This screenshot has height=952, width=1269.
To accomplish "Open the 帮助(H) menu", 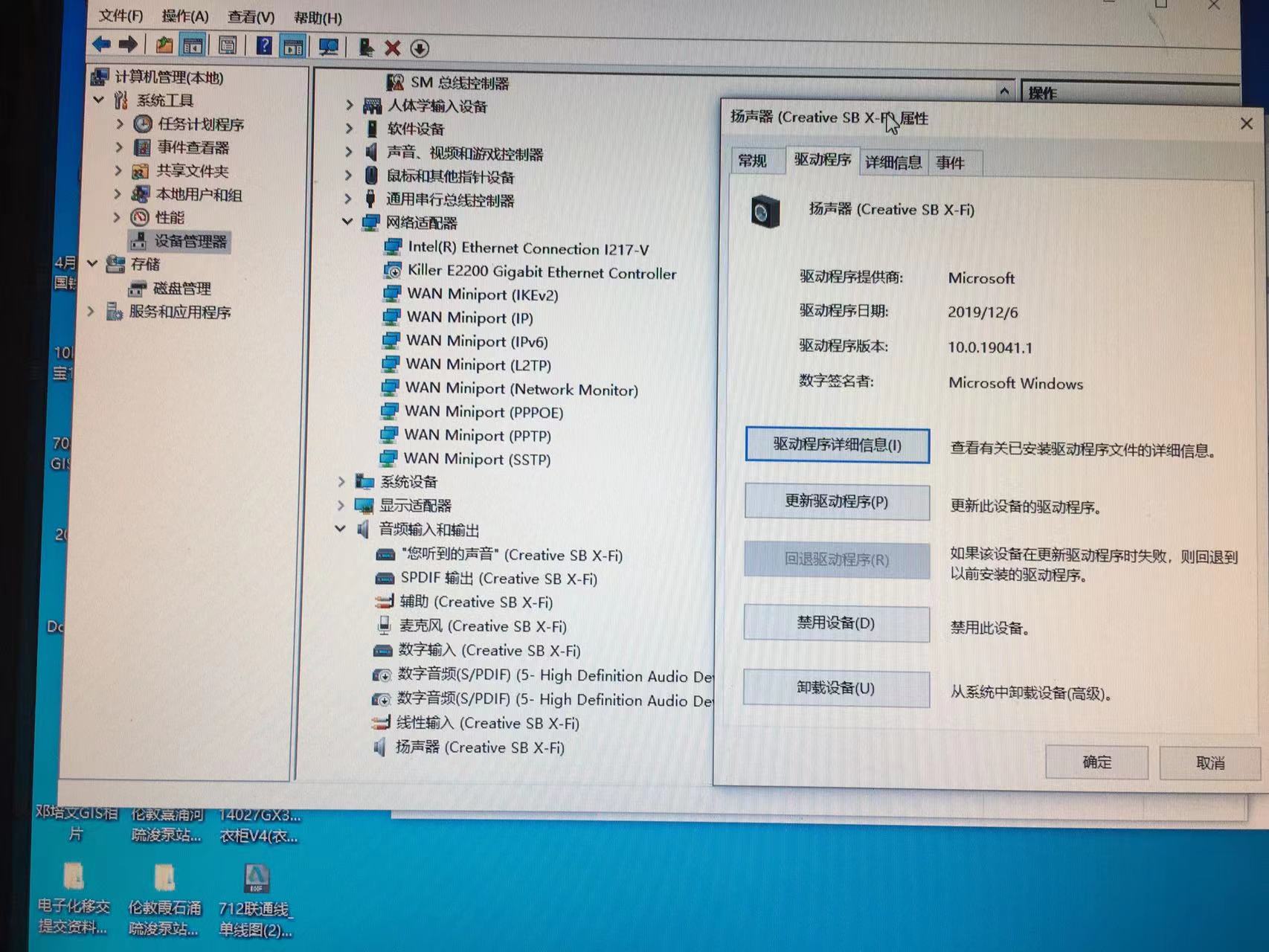I will coord(318,18).
